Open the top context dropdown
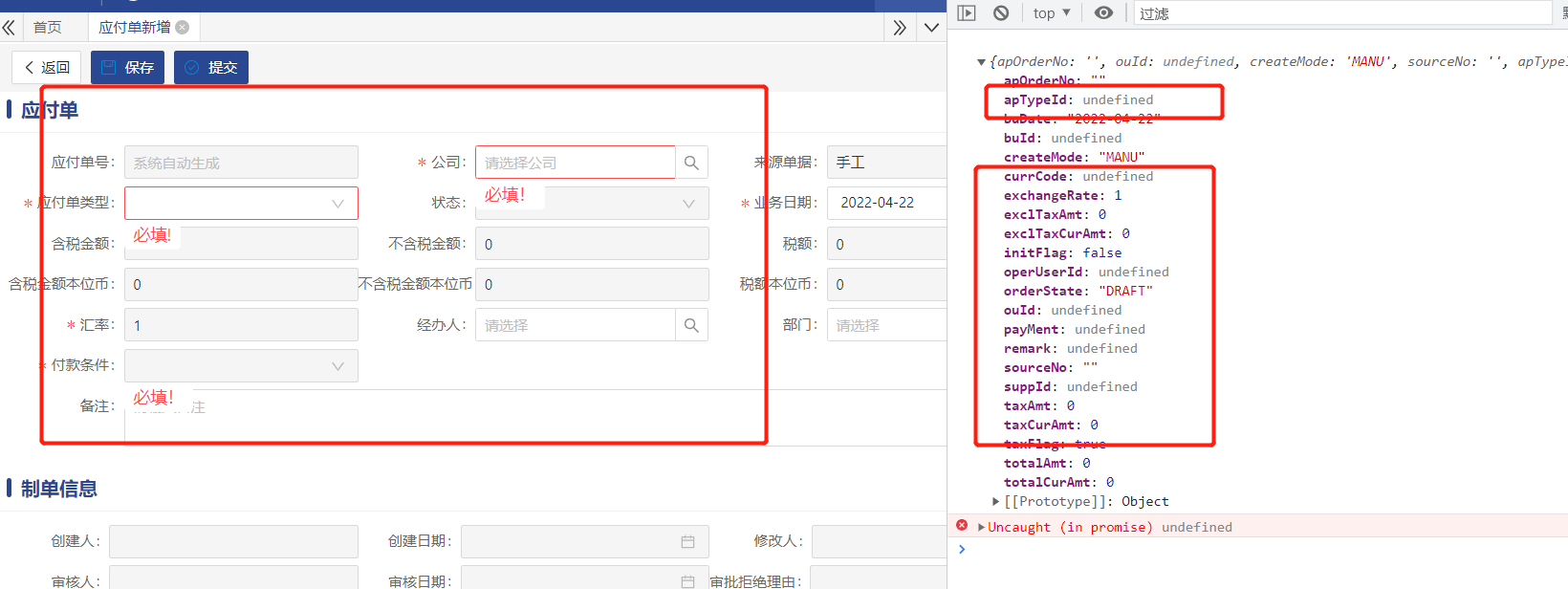Image resolution: width=1568 pixels, height=589 pixels. [1052, 12]
